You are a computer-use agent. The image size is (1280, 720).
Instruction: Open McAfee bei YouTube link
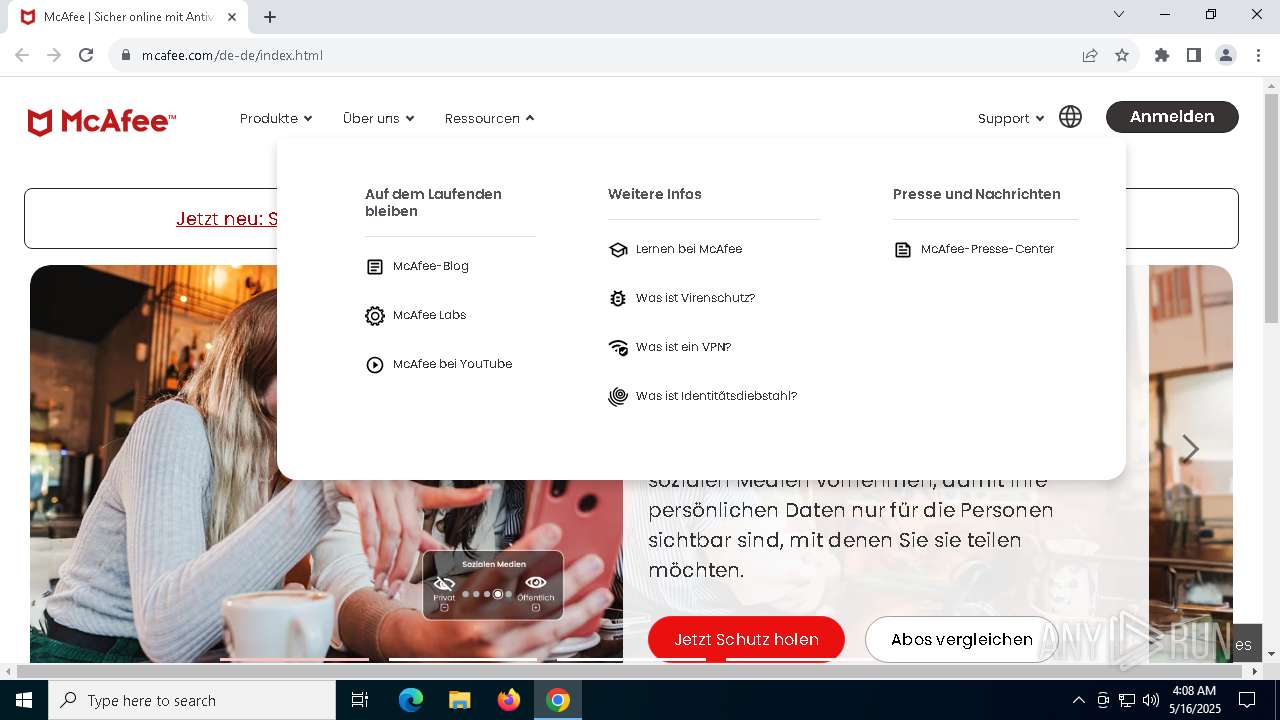(453, 364)
